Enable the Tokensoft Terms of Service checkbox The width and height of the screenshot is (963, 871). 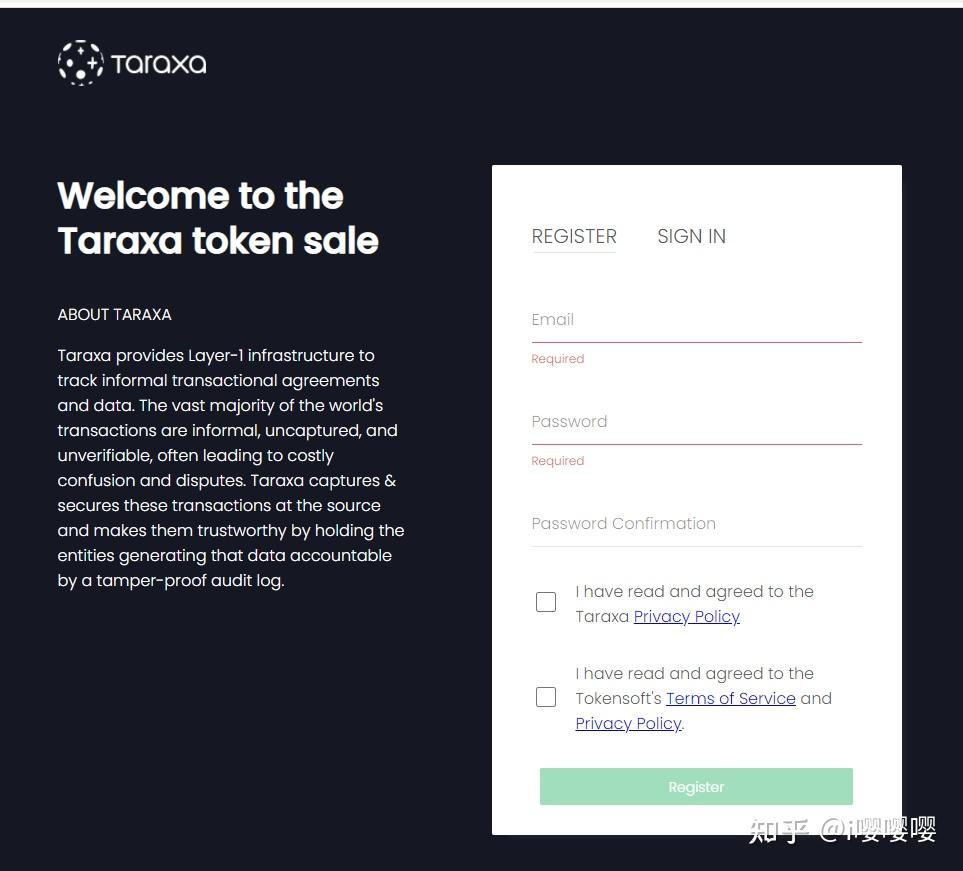546,697
